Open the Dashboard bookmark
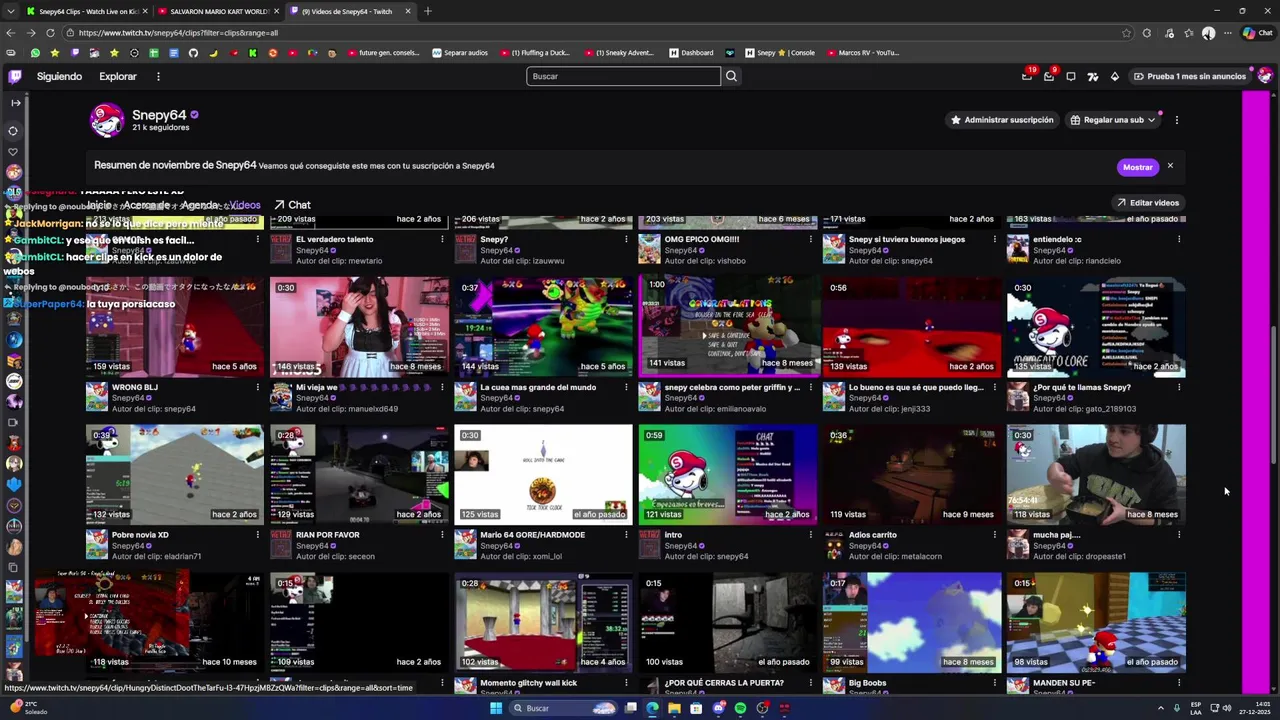 click(x=691, y=53)
